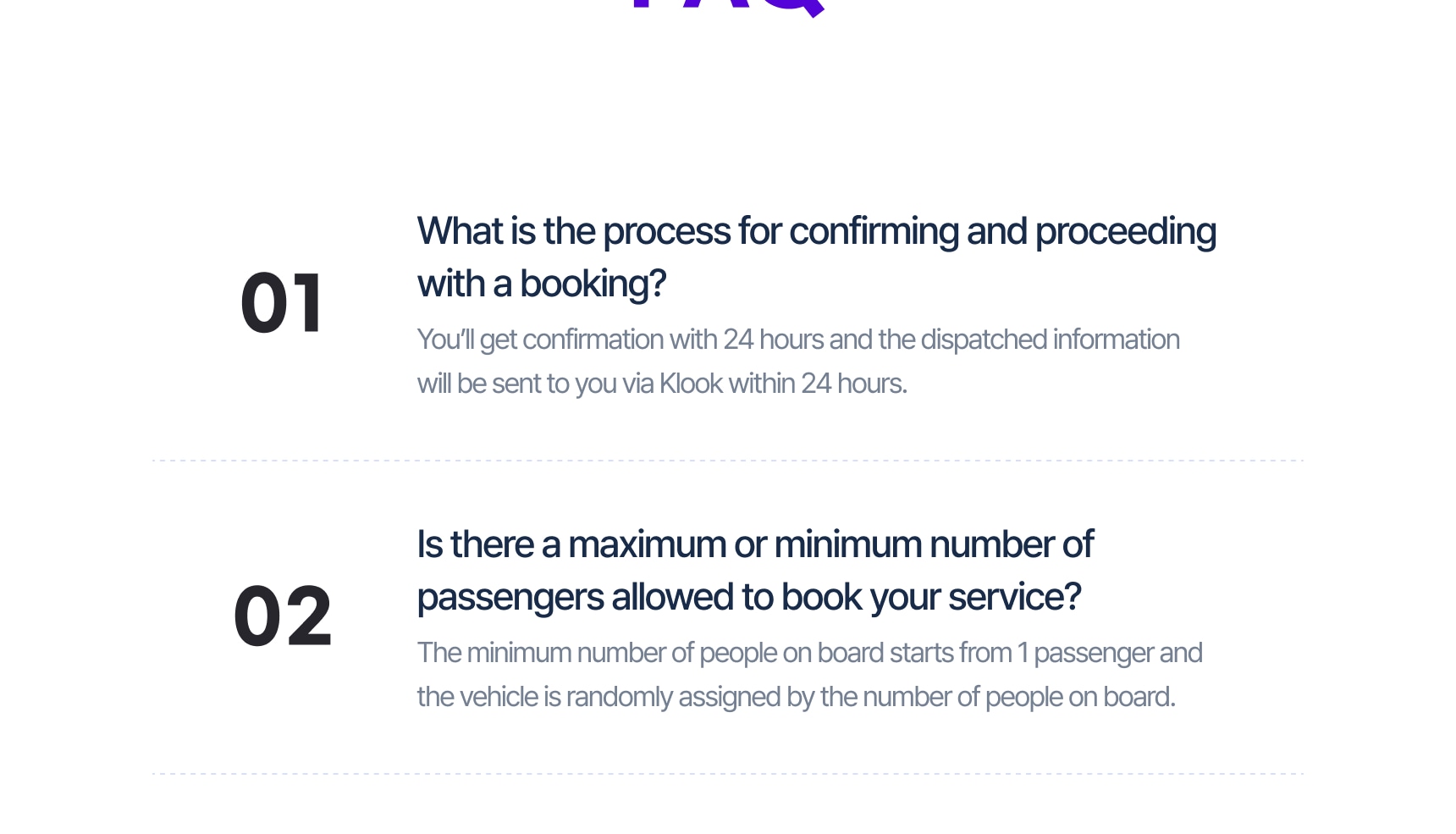
Task: Click the word 'maximum' in the second question
Action: click(x=648, y=544)
